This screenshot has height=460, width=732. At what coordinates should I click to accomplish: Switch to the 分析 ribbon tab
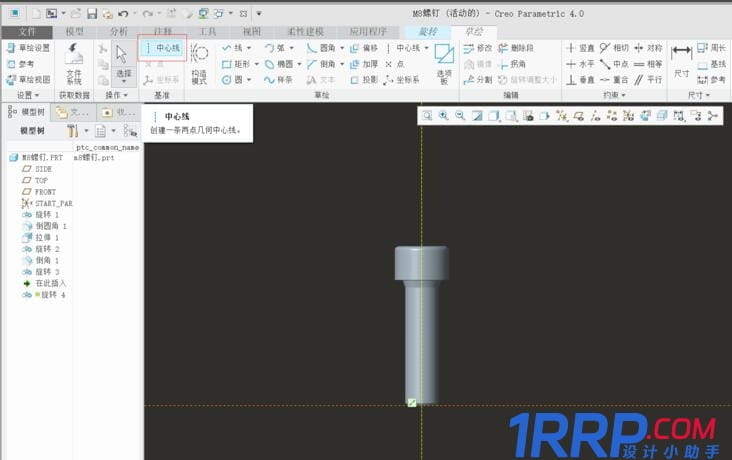118,32
